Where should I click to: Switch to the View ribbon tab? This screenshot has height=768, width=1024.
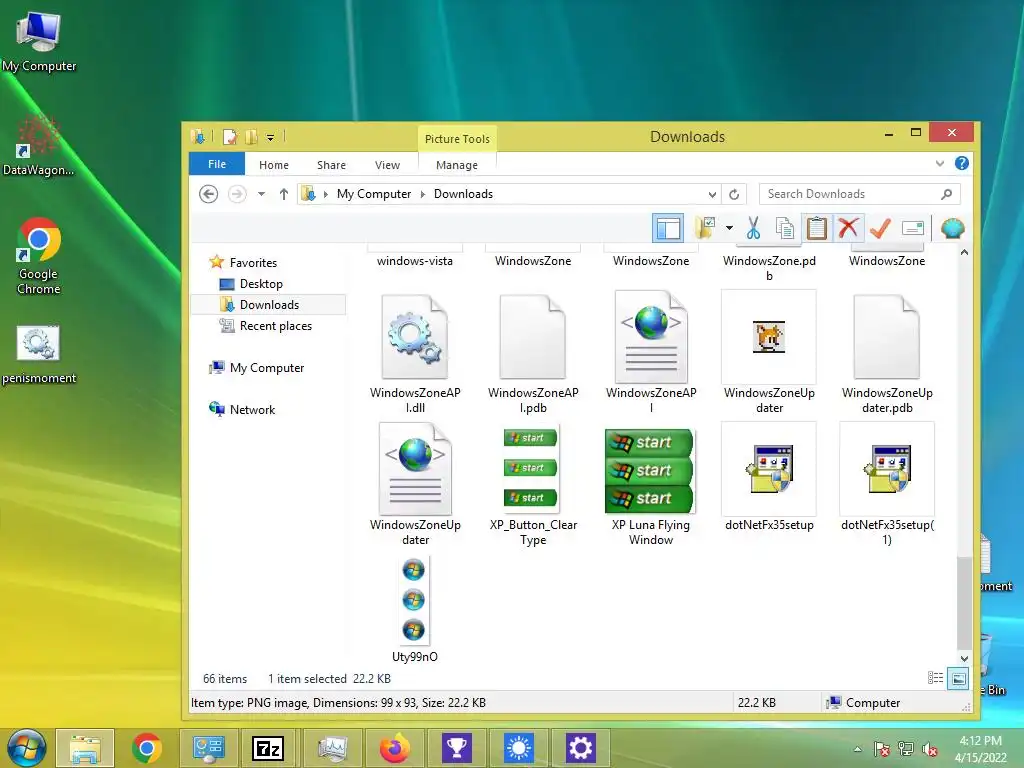(x=387, y=165)
